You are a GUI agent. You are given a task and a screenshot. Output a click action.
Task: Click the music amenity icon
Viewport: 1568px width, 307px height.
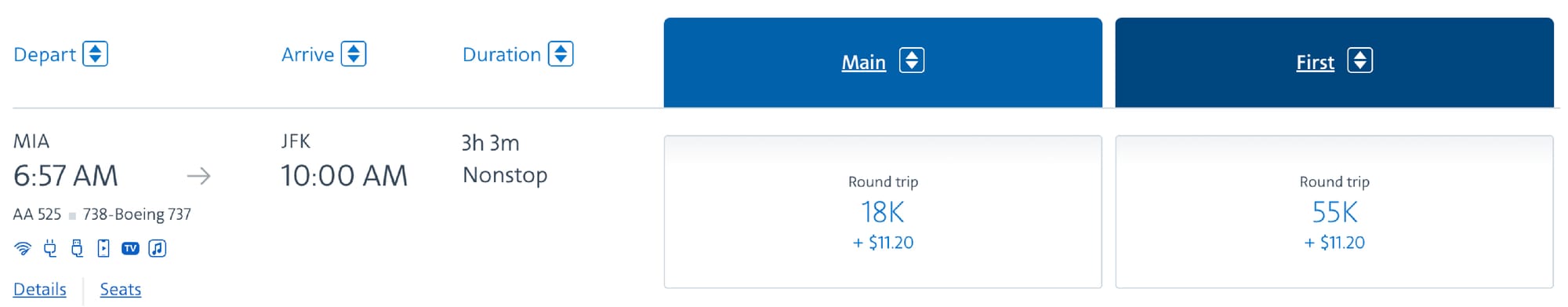[158, 249]
